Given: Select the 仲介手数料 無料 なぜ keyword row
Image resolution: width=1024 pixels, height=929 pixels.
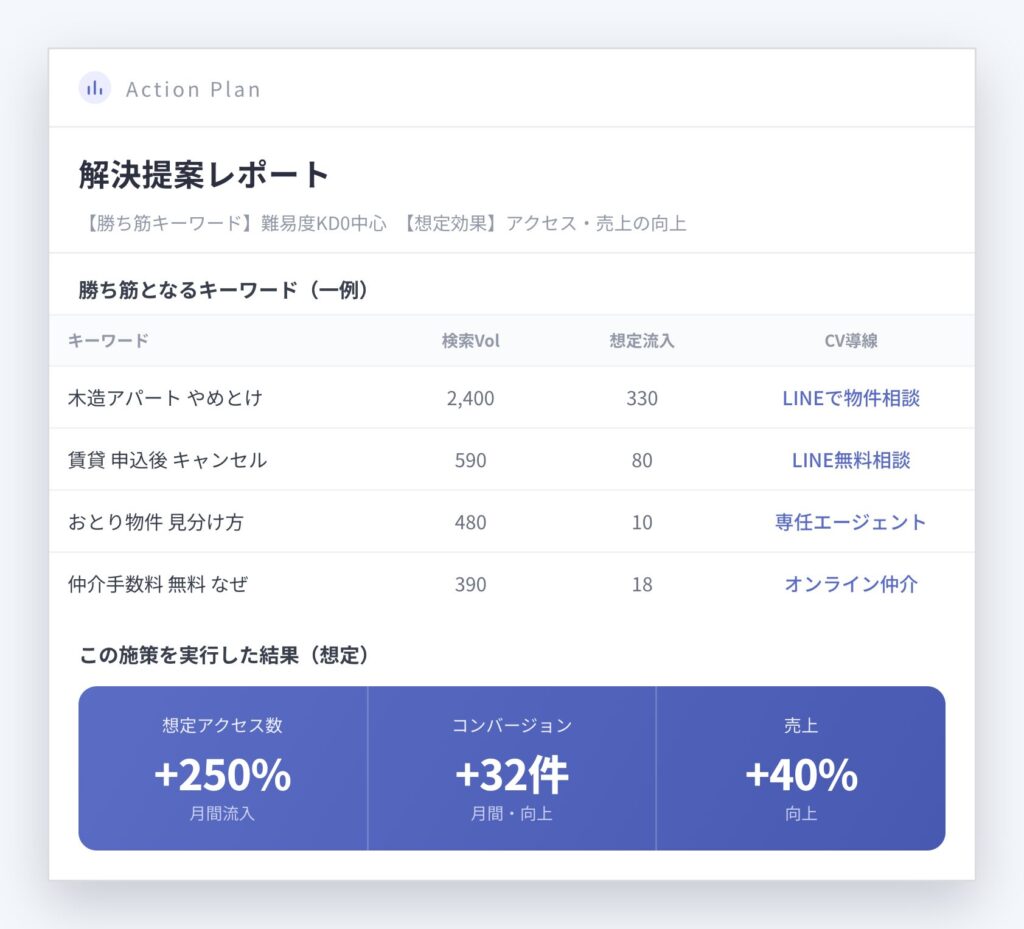Looking at the screenshot, I should coord(512,584).
